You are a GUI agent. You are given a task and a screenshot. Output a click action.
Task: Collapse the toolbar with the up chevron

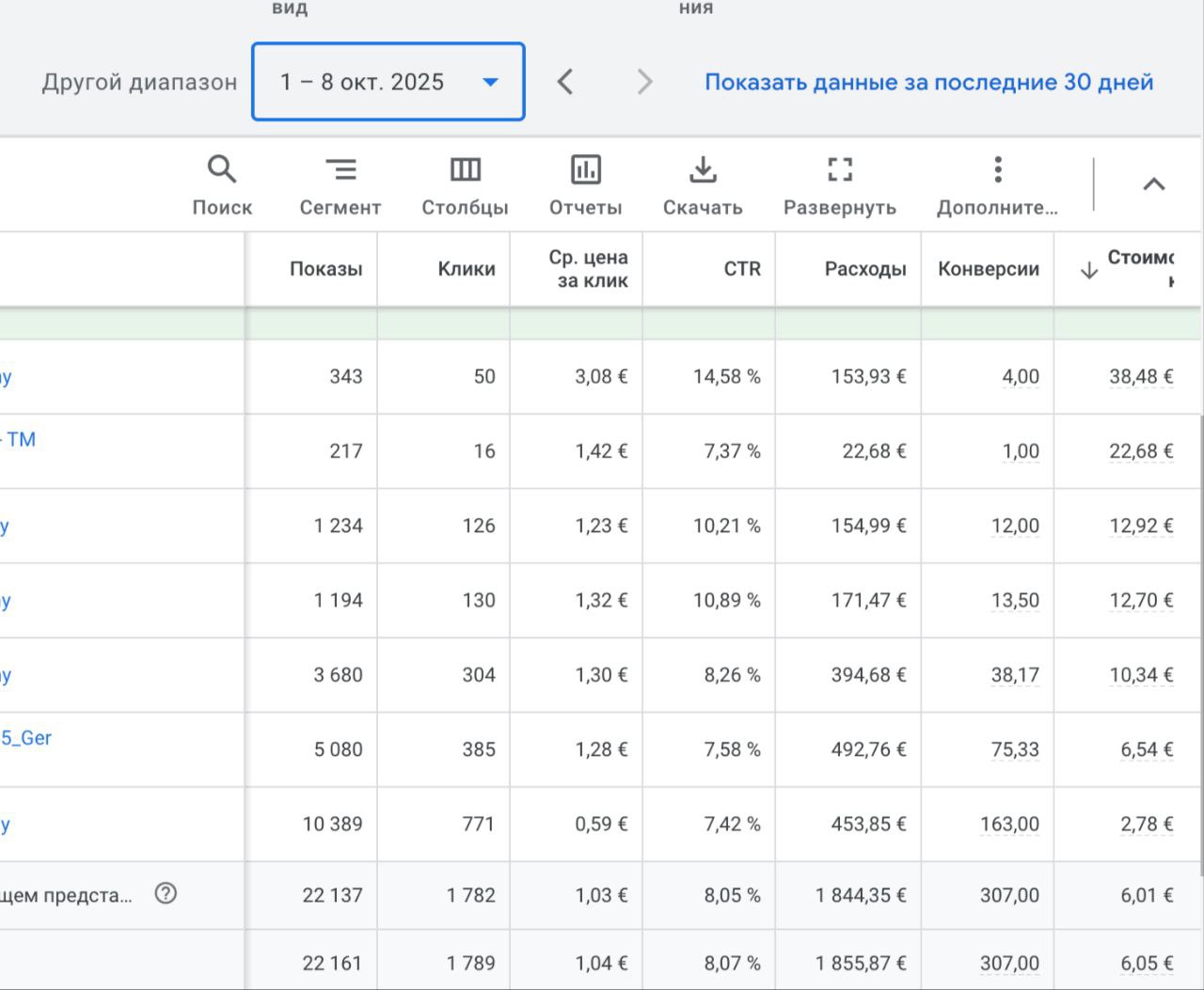click(1153, 184)
